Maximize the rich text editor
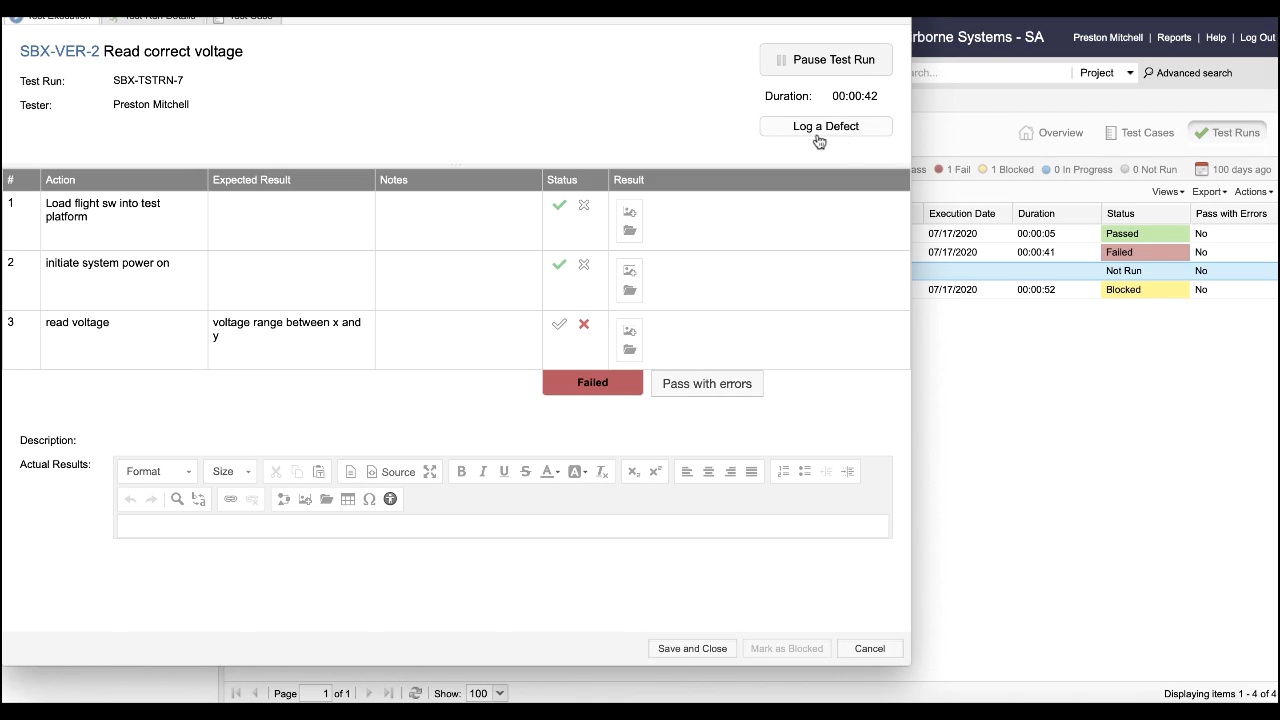The width and height of the screenshot is (1280, 720). click(x=430, y=472)
